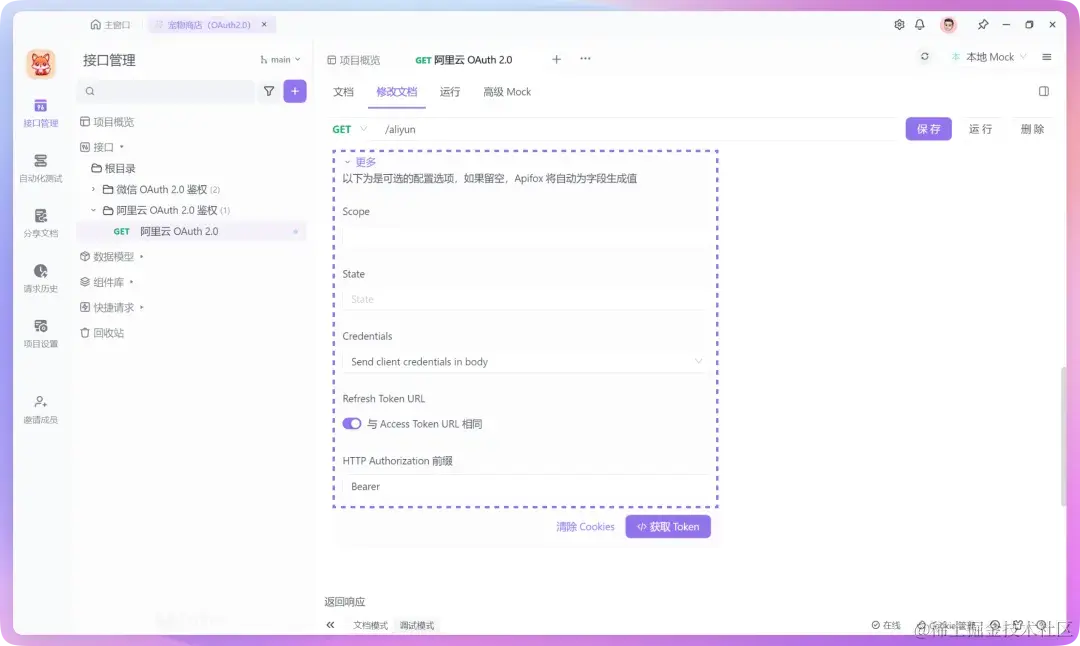The image size is (1080, 646).
Task: Open the 本地 Mock environment dropdown
Action: coord(989,57)
